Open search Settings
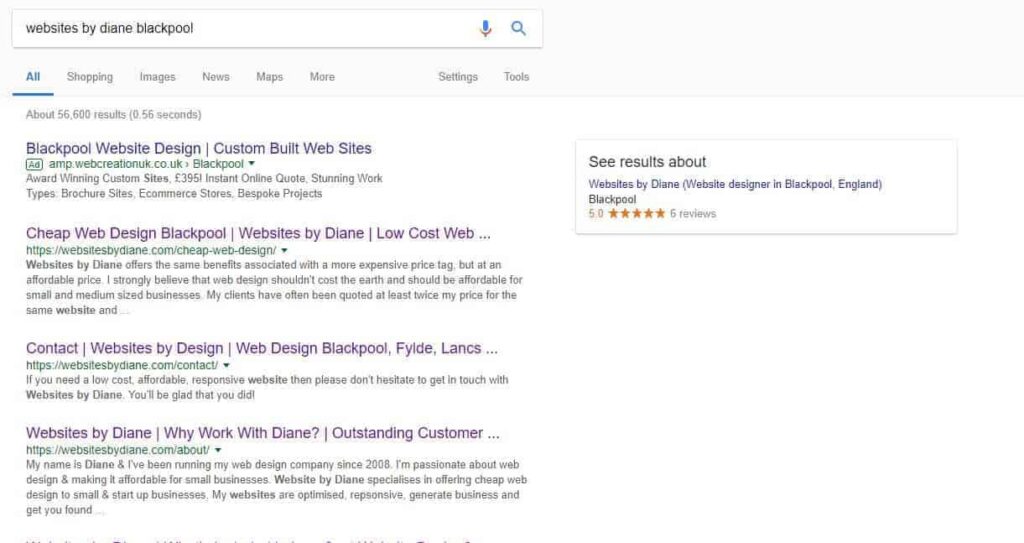Image resolution: width=1024 pixels, height=543 pixels. pos(458,76)
